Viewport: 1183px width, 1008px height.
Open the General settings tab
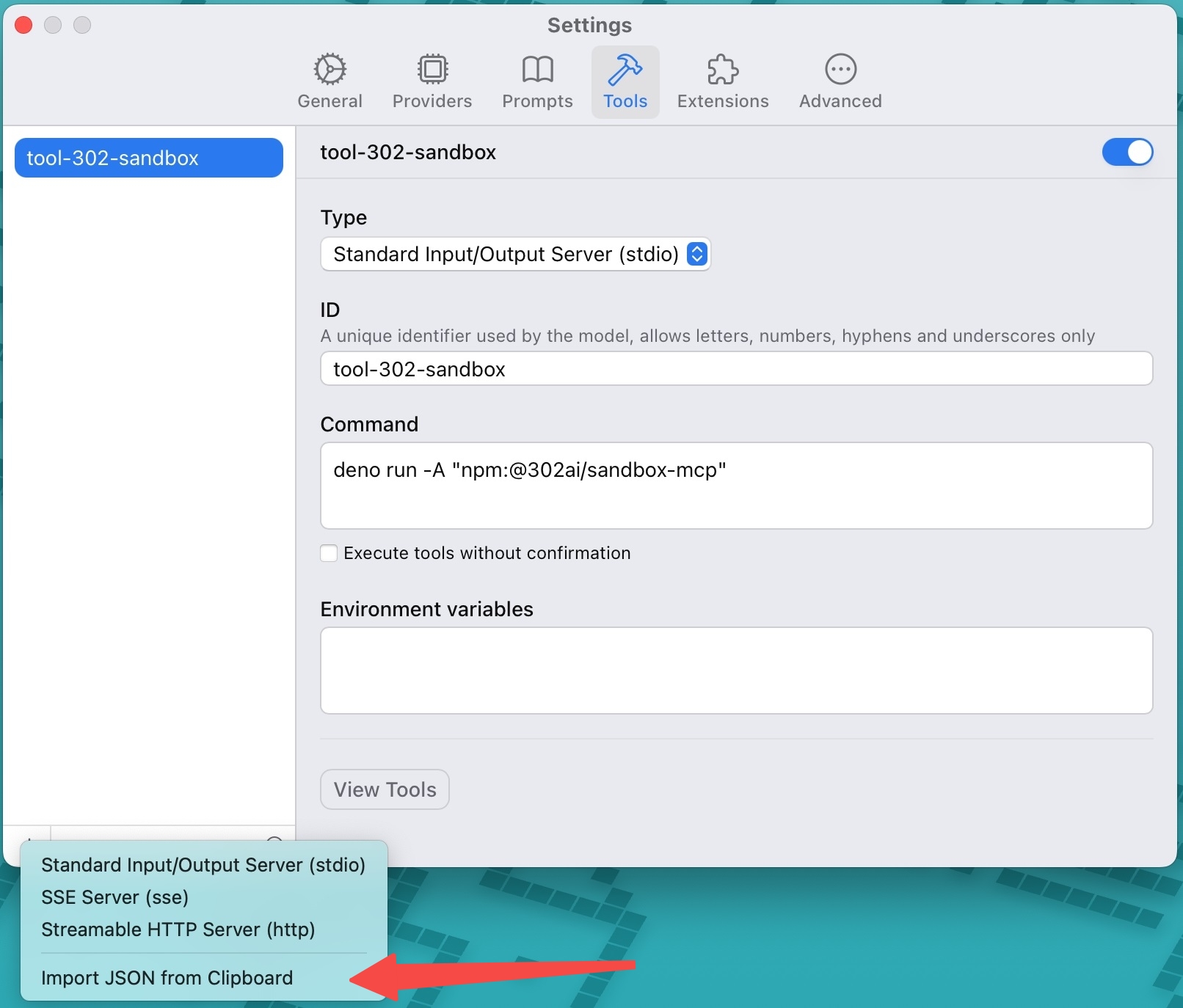tap(330, 81)
